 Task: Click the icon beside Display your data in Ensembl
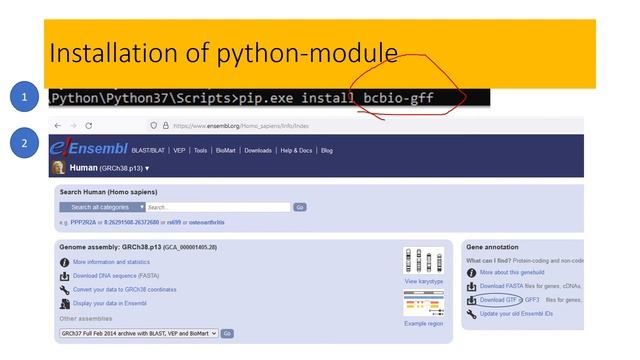click(x=64, y=304)
